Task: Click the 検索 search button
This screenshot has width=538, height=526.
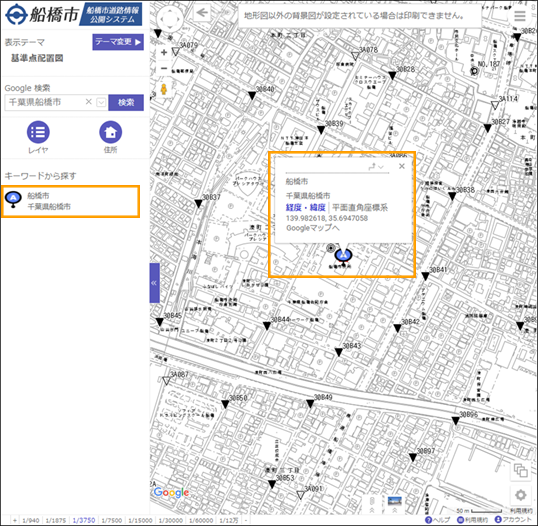Action: [126, 102]
